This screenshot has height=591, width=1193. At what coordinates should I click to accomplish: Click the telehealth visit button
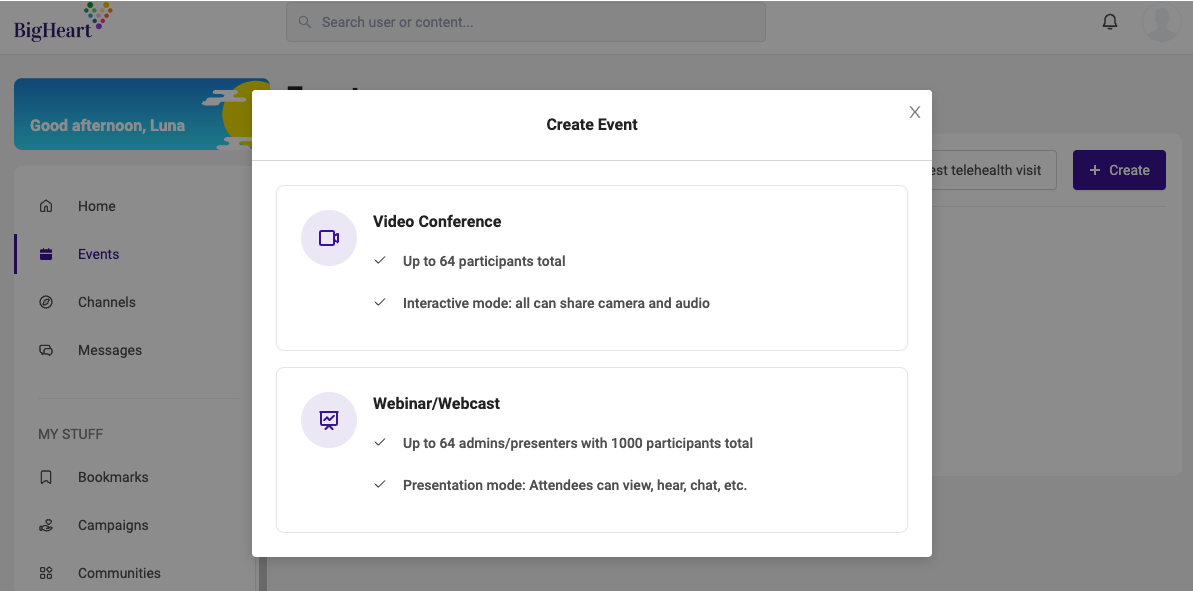point(994,170)
